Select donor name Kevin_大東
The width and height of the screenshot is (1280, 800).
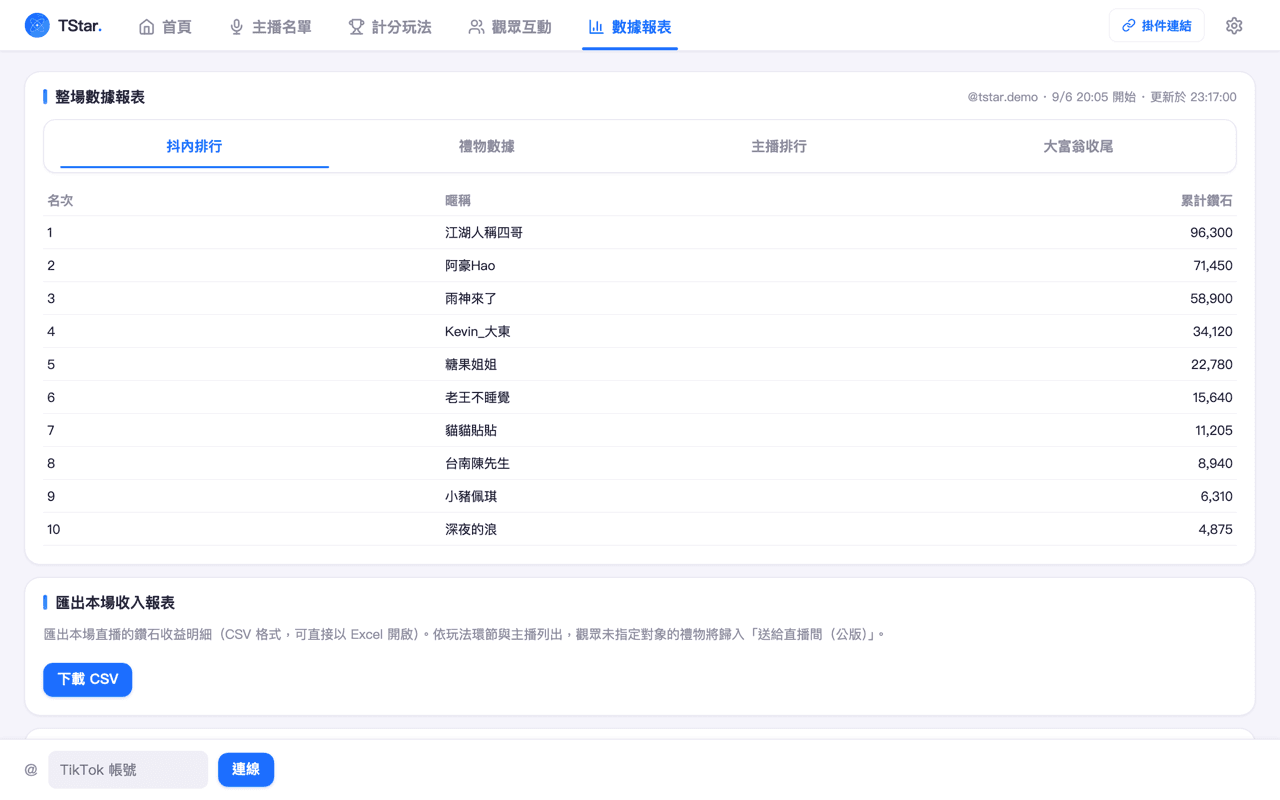point(478,331)
